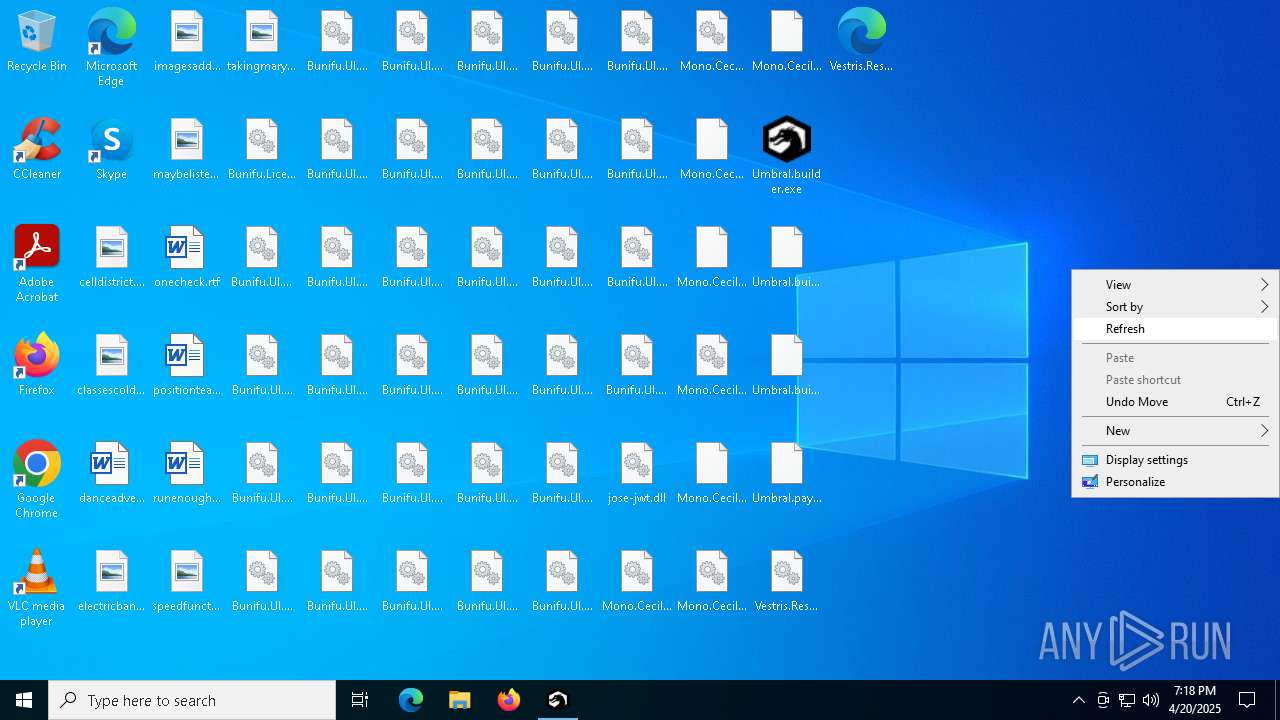The height and width of the screenshot is (720, 1280).
Task: Select the runenough... Word document icon
Action: 186,472
